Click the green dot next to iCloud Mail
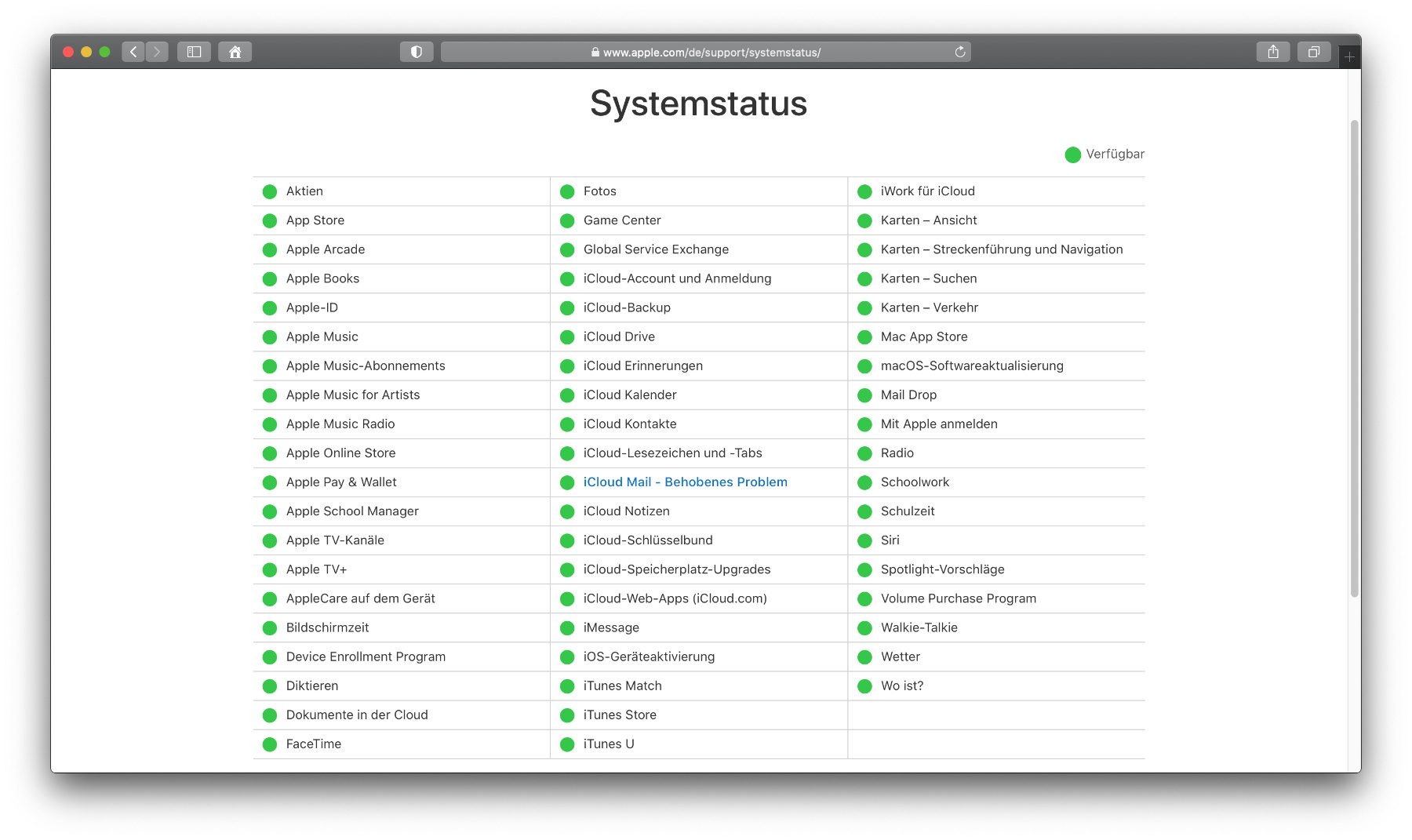This screenshot has height=840, width=1412. pos(567,482)
